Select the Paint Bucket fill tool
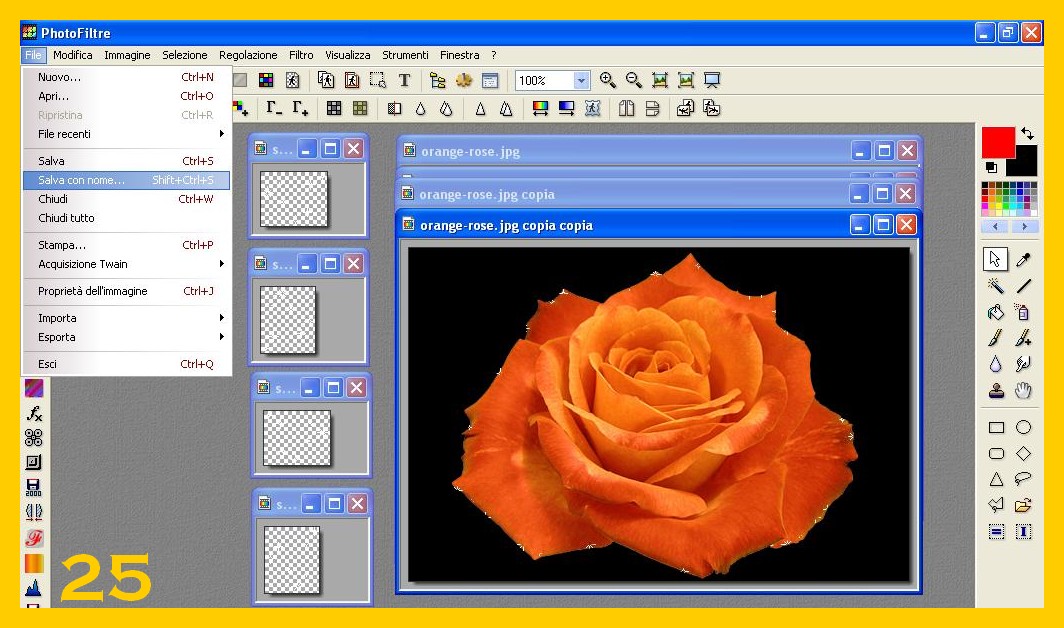The image size is (1064, 628). (996, 313)
